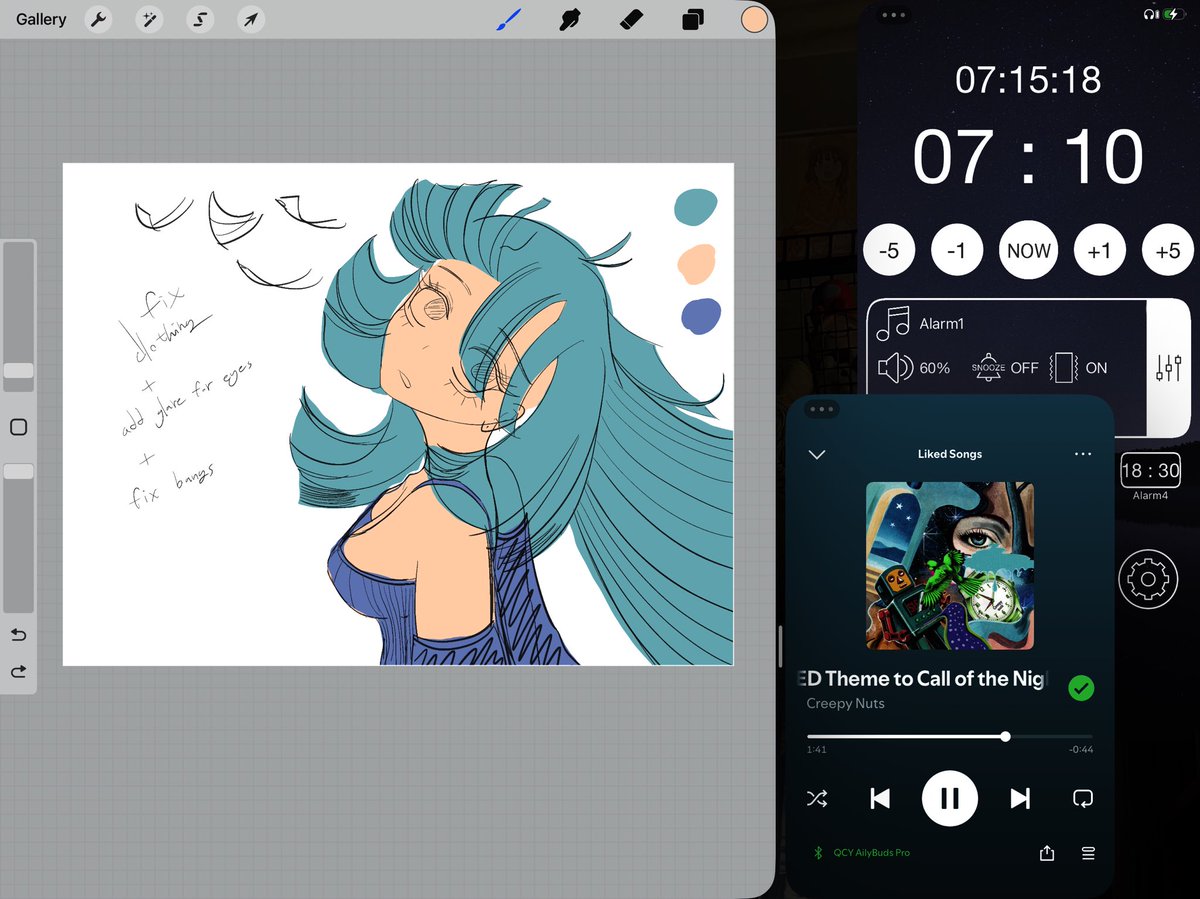Screen dimensions: 1200x899
Task: Tap the headphones status icon
Action: [x=1150, y=15]
